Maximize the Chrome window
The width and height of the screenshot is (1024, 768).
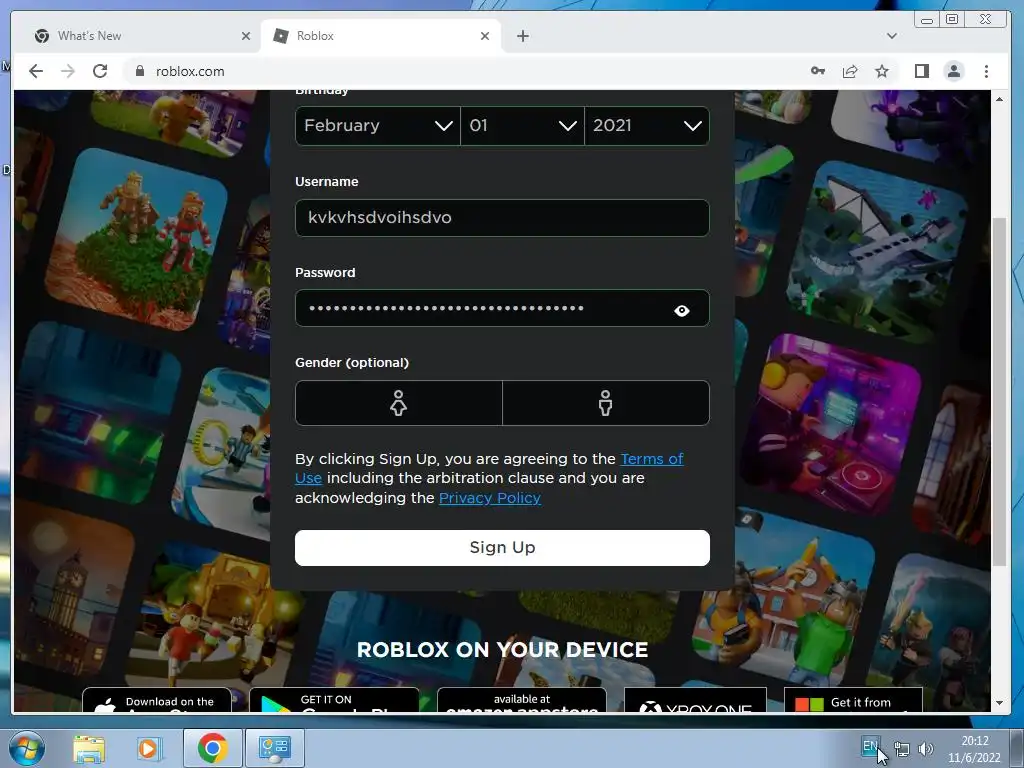pyautogui.click(x=952, y=20)
